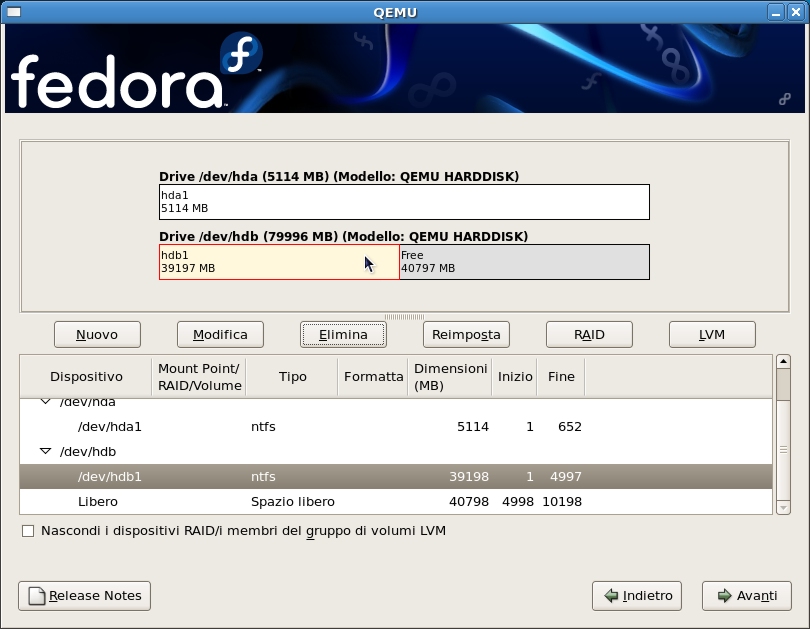Click the right arrow icon on Avanti
Viewport: 810px width, 629px height.
(725, 596)
